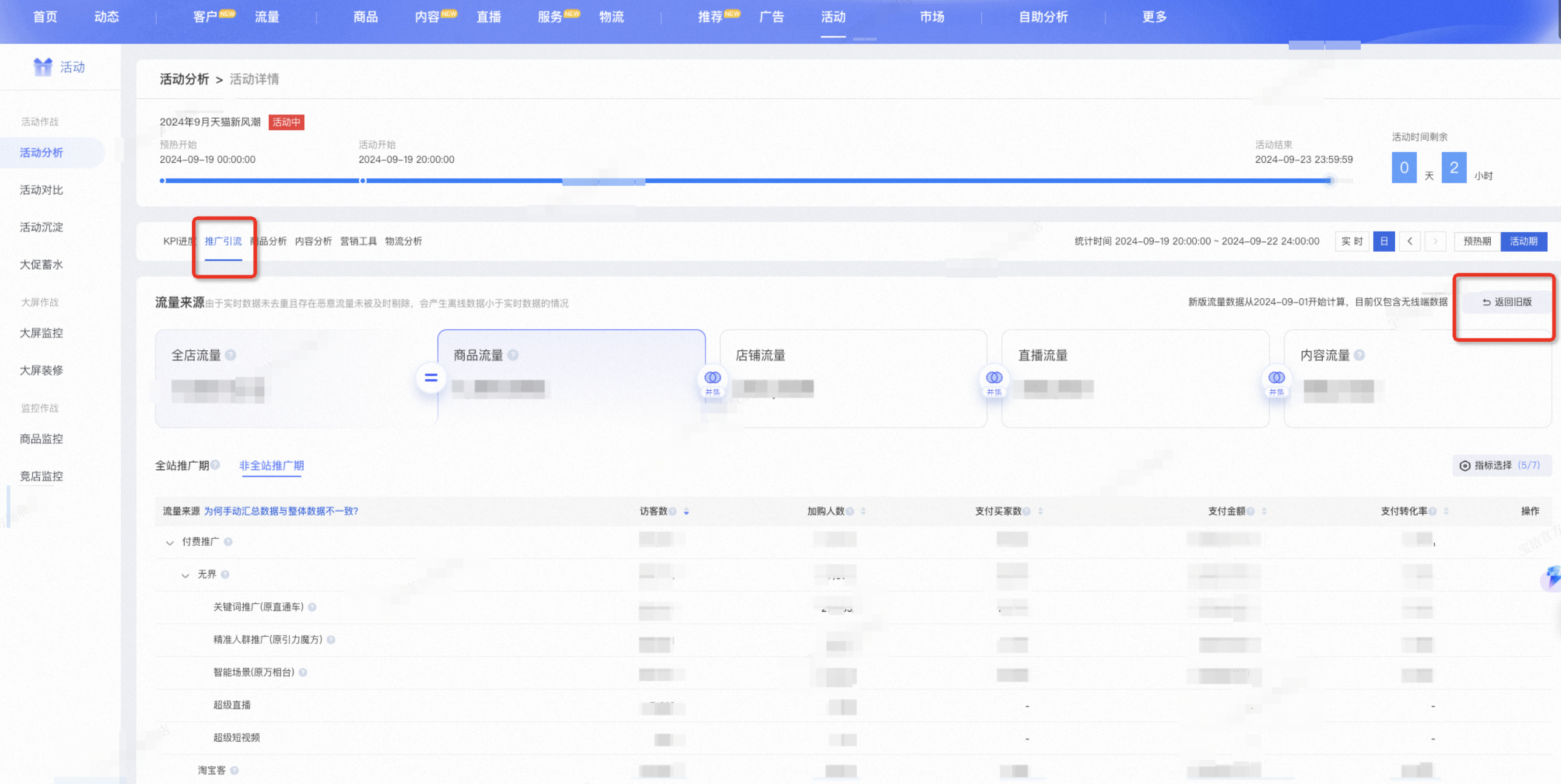Click the equals sign icon between traffic cards

click(431, 377)
